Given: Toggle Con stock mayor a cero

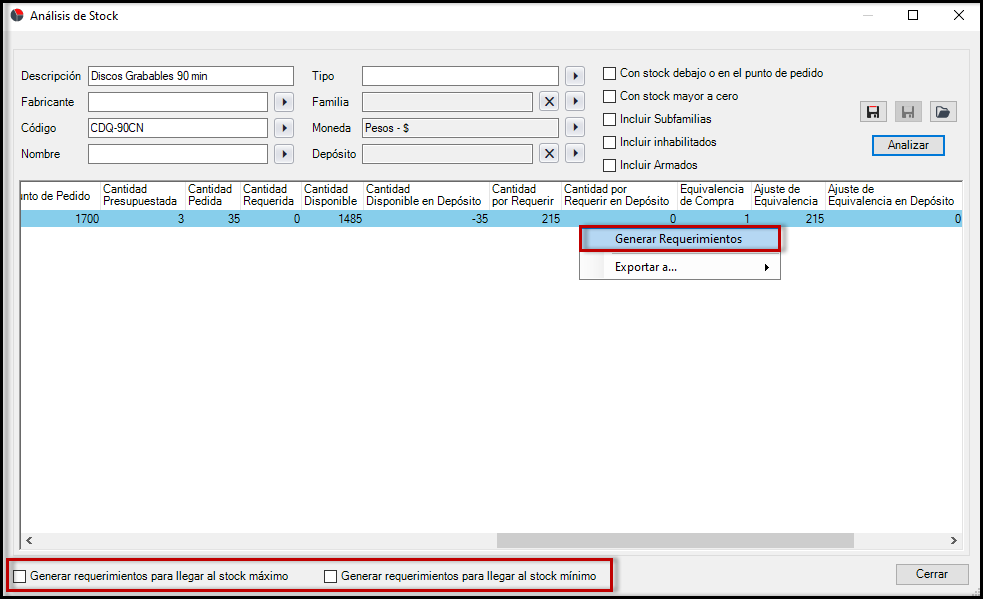Looking at the screenshot, I should click(609, 97).
